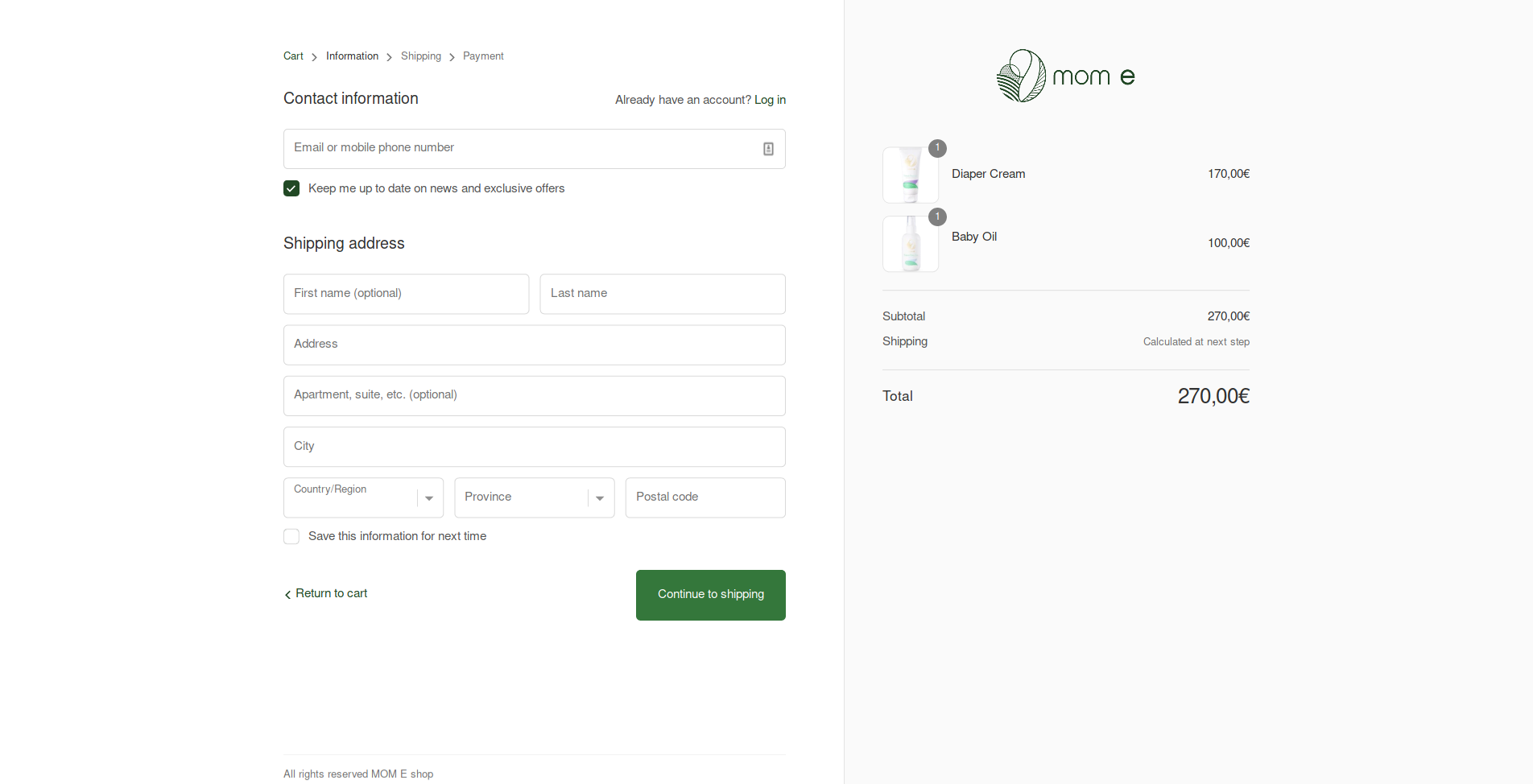Screen dimensions: 1533x784
Task: Uncheck the news and exclusive offers checkbox
Action: (x=291, y=188)
